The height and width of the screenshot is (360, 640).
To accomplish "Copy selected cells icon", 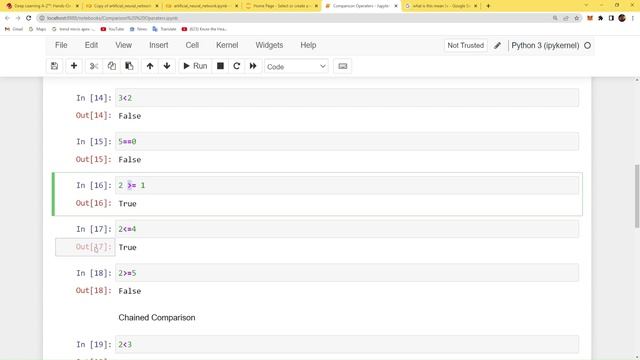I will point(111,66).
